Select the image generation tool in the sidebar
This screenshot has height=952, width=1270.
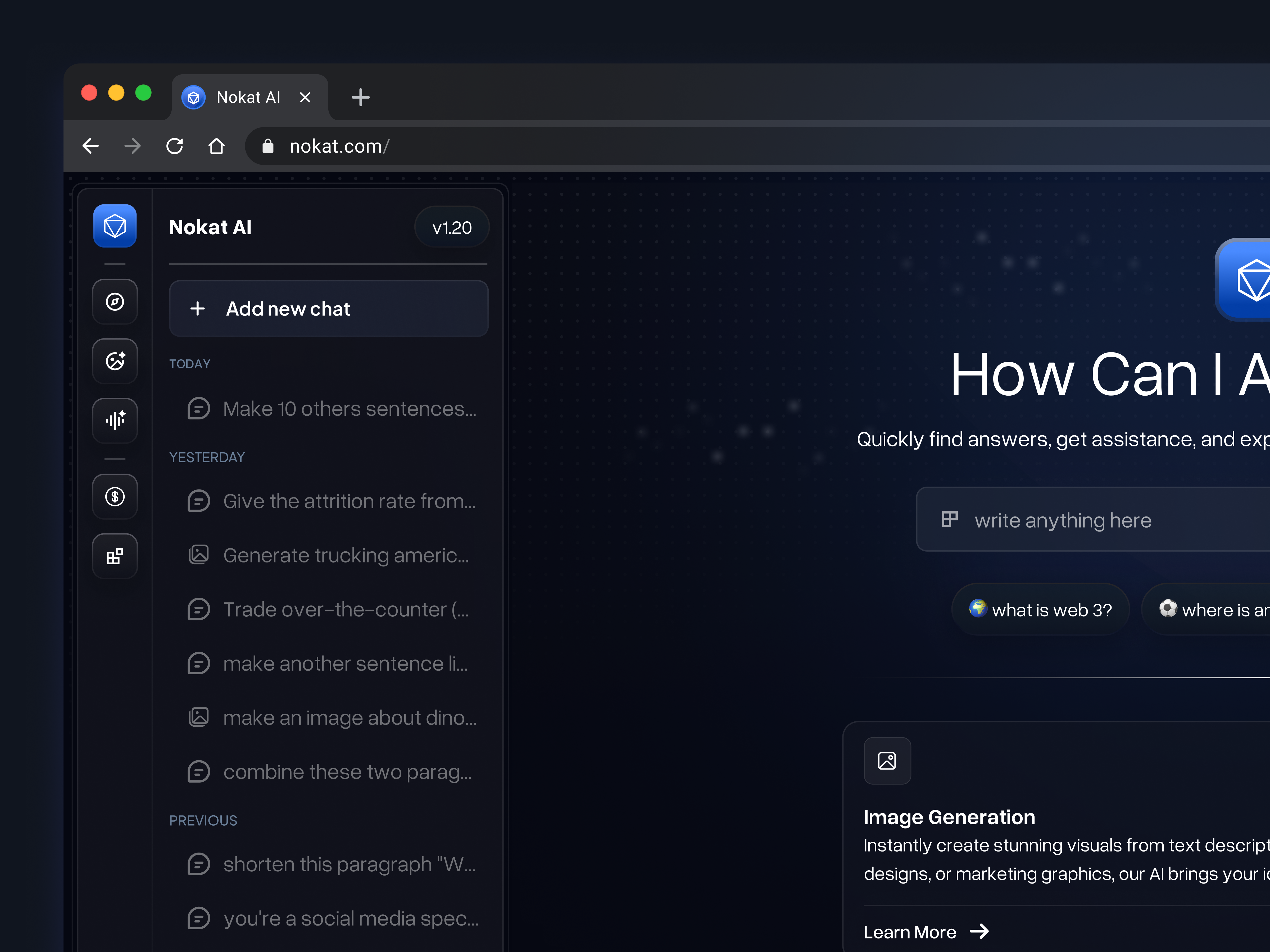click(x=115, y=361)
